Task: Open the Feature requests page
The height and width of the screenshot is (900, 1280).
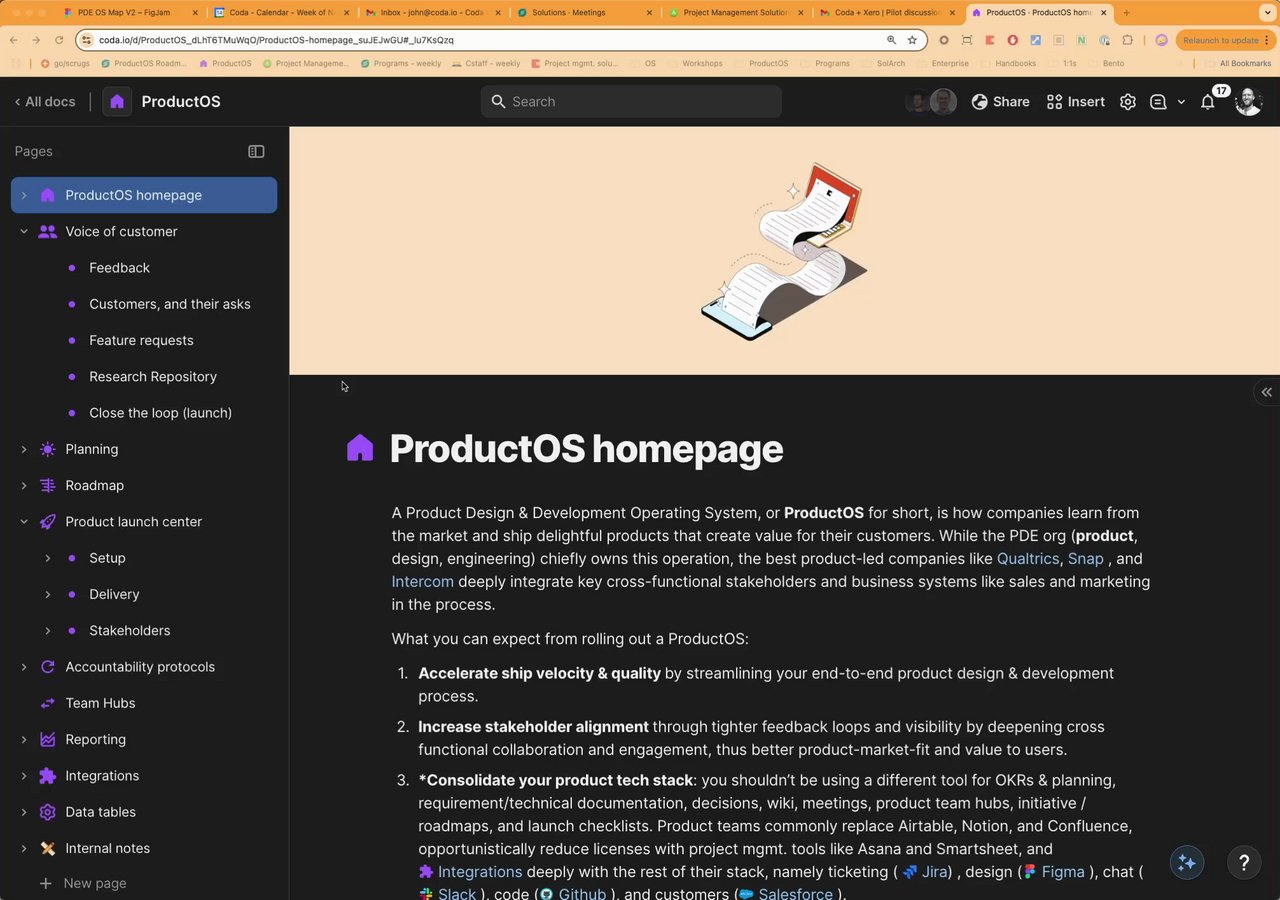Action: point(144,340)
